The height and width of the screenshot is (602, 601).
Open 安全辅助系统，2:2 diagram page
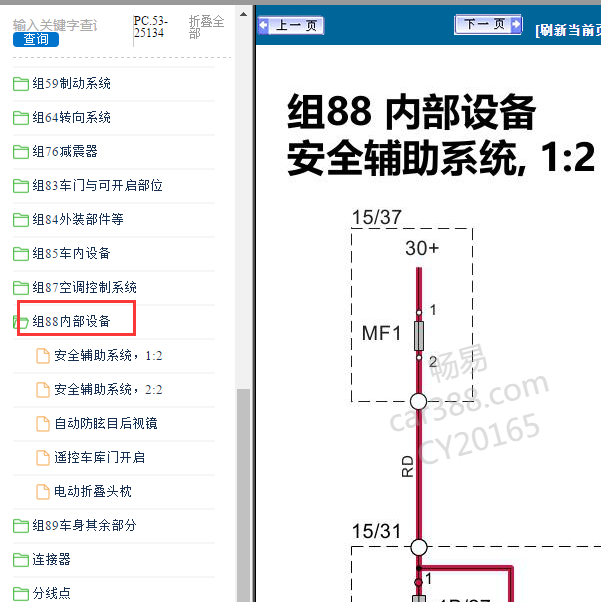108,389
